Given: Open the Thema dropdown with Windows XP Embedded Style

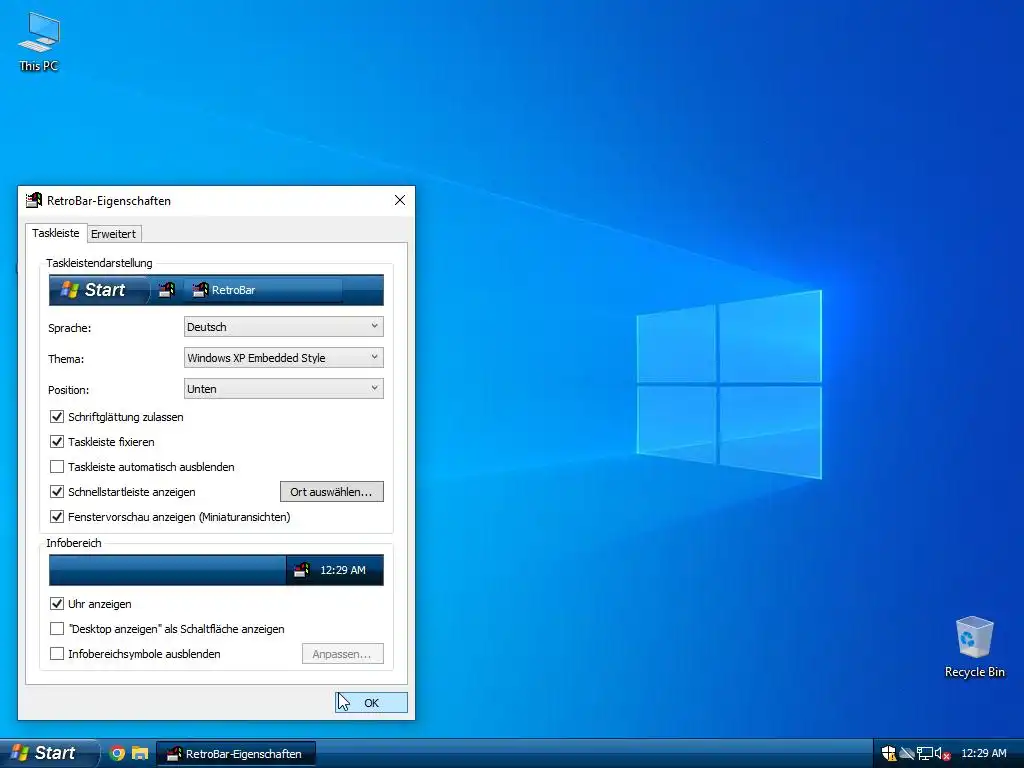Looking at the screenshot, I should (x=283, y=358).
